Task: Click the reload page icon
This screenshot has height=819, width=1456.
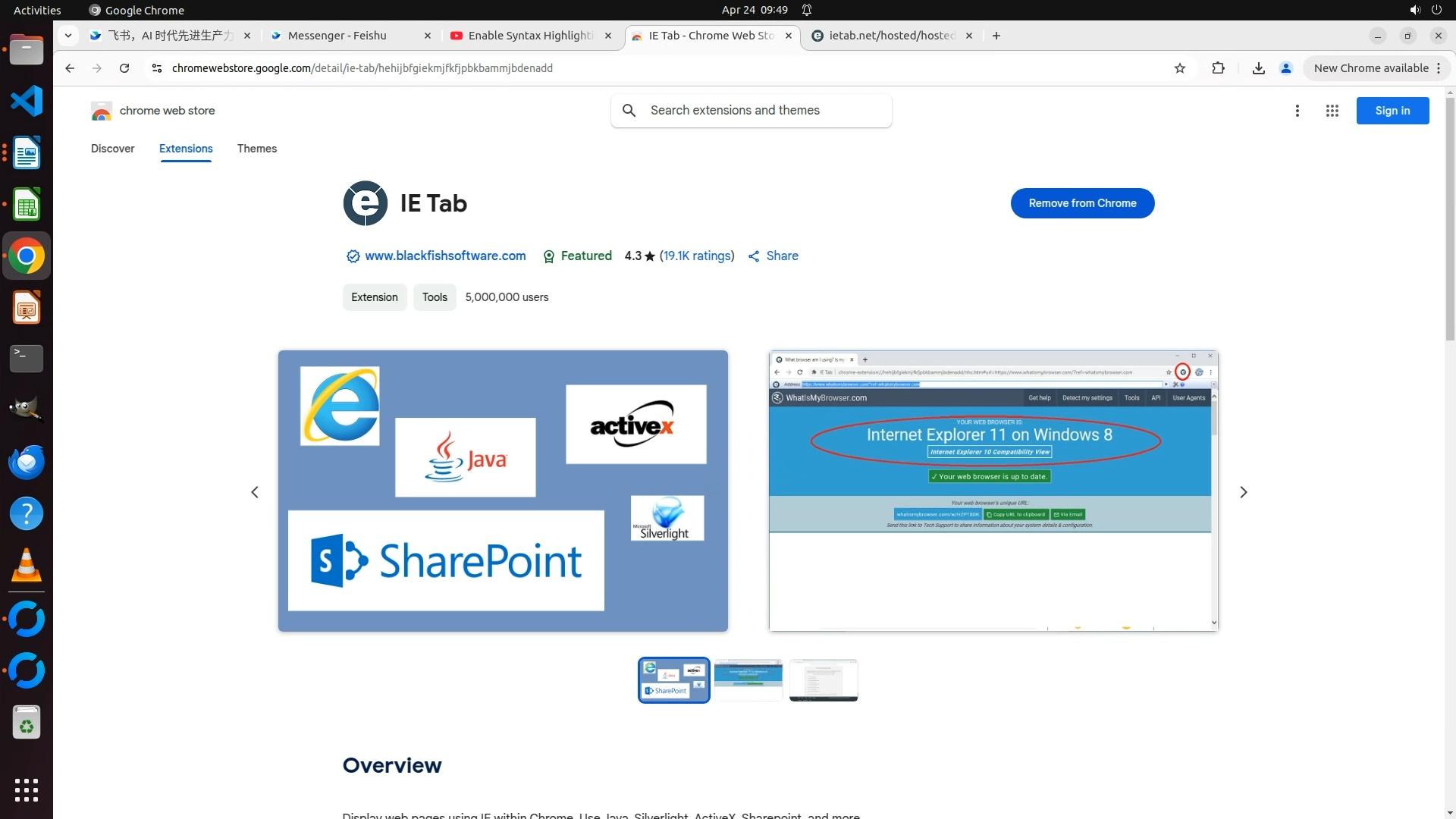Action: click(124, 68)
